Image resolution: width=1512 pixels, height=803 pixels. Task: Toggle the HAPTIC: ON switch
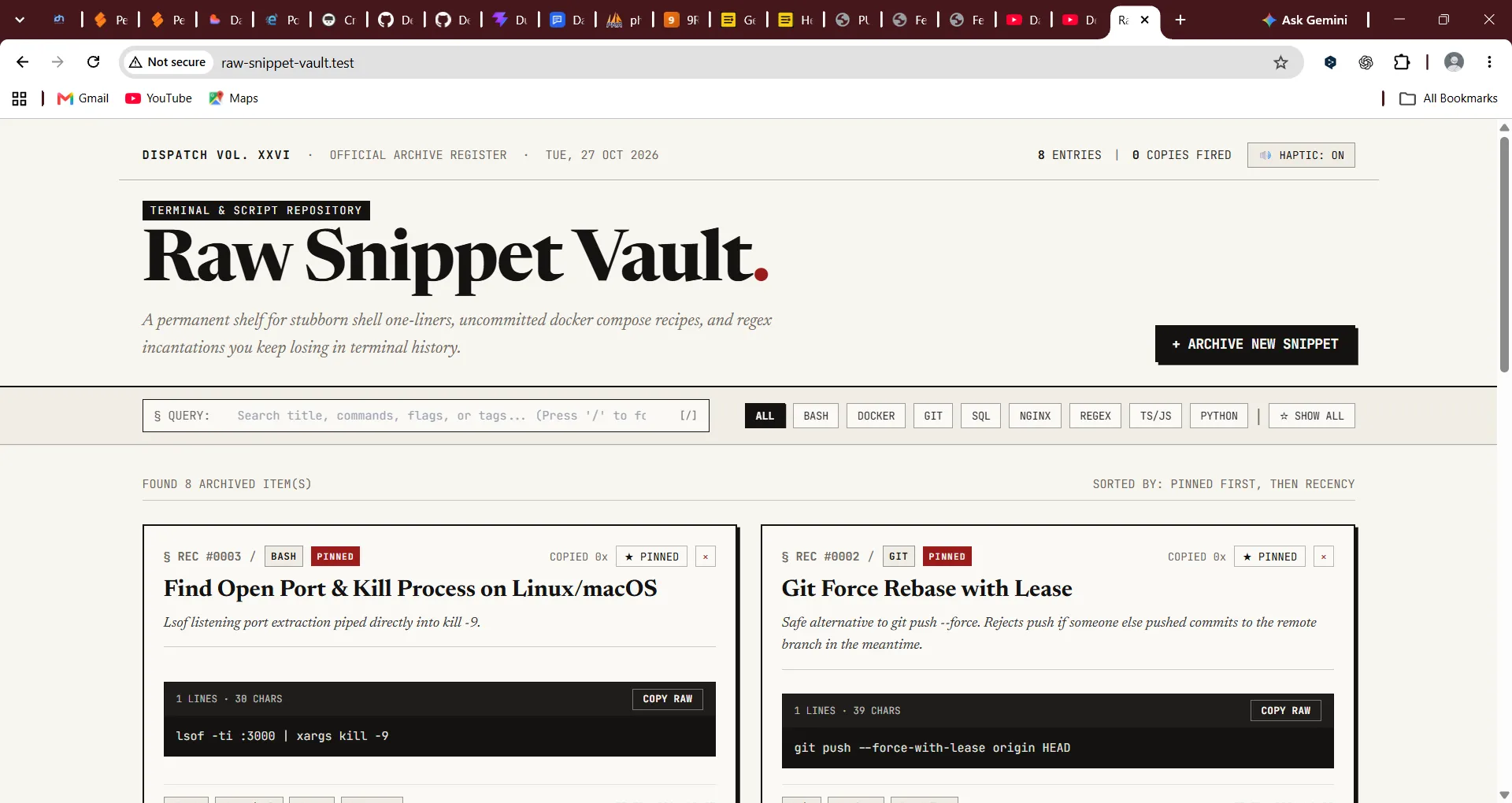click(x=1301, y=155)
